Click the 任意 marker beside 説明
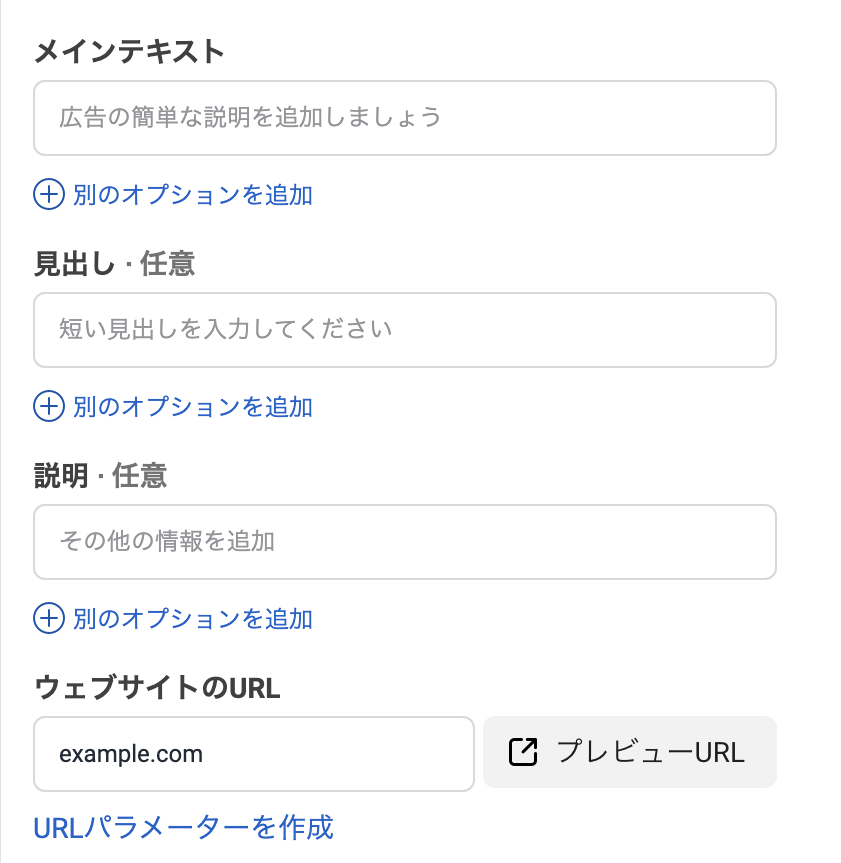 coord(139,476)
